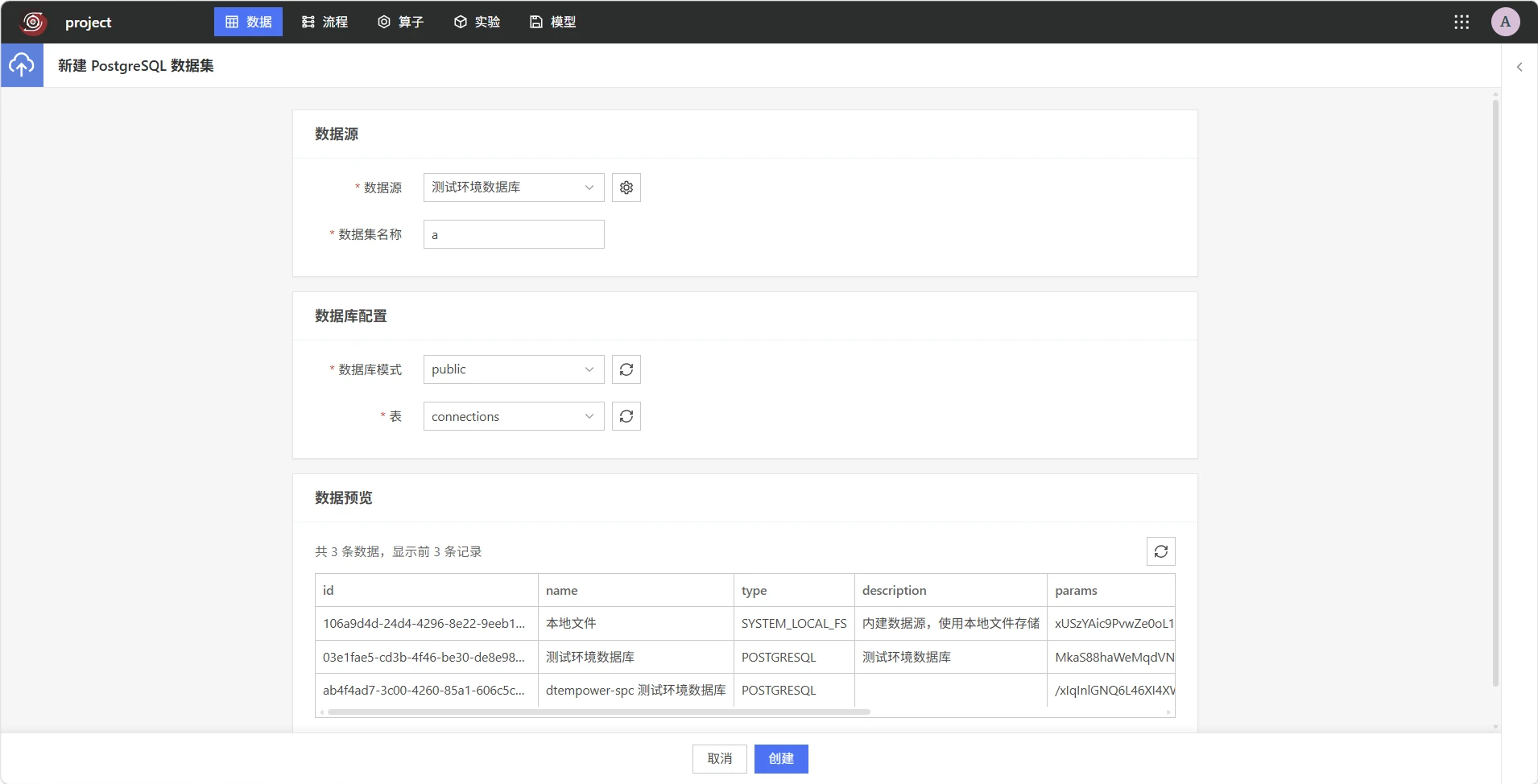Open the 数据库模式 dropdown public
The image size is (1538, 784).
coord(514,369)
